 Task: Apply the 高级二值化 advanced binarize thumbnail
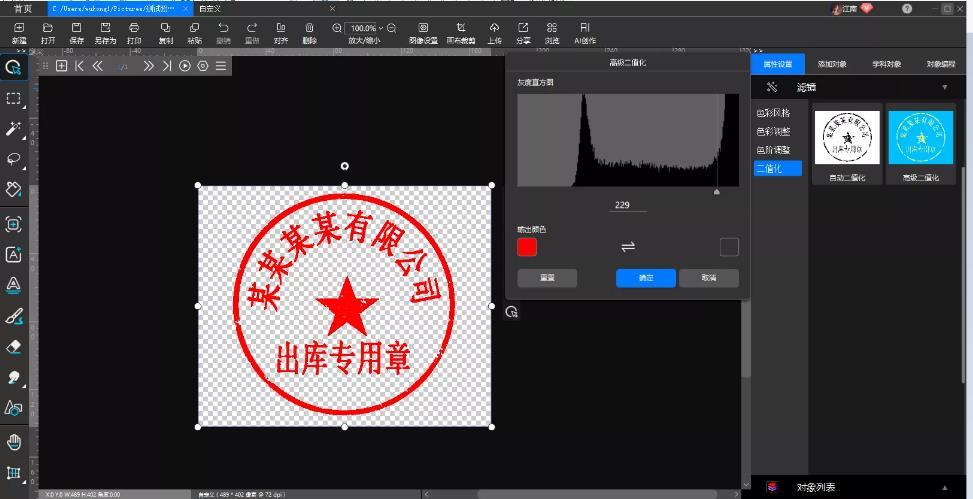920,137
